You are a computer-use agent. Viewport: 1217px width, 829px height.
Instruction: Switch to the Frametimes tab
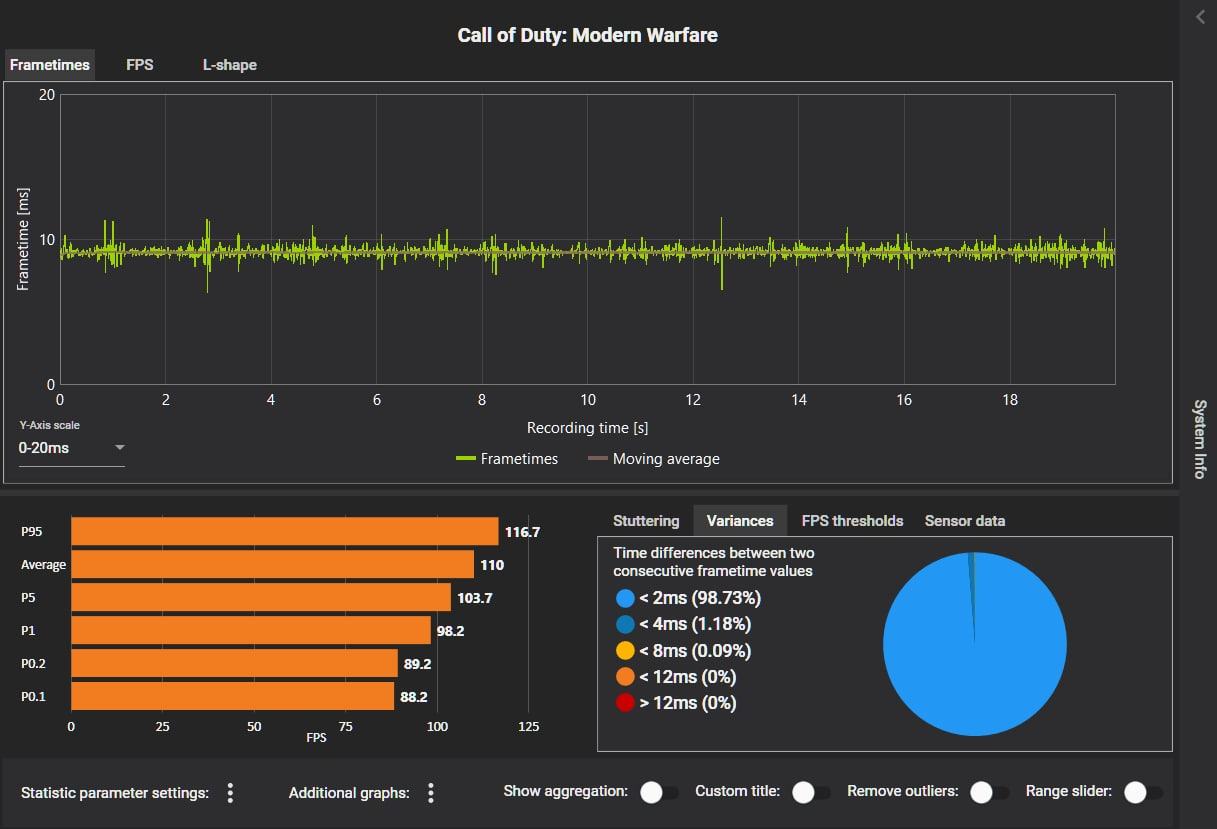[50, 65]
